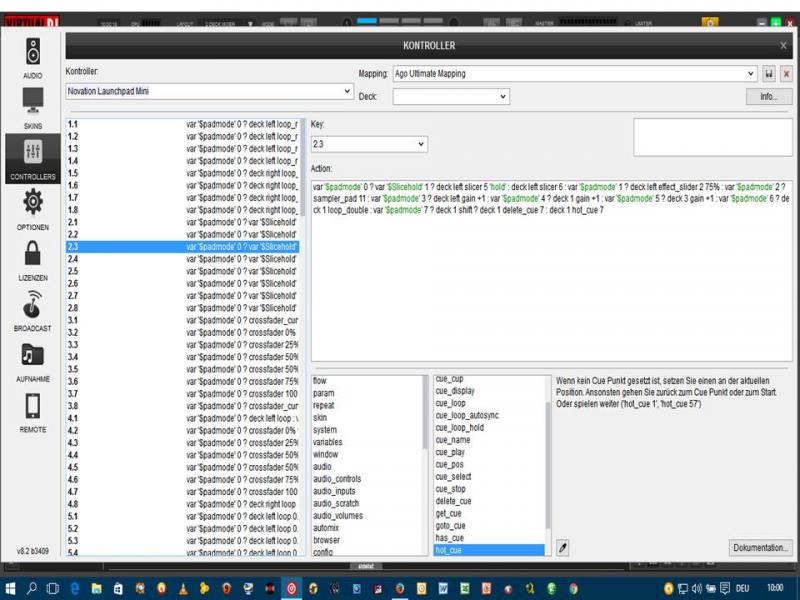800x600 pixels.
Task: Delete mapping using the red X icon
Action: pyautogui.click(x=786, y=74)
